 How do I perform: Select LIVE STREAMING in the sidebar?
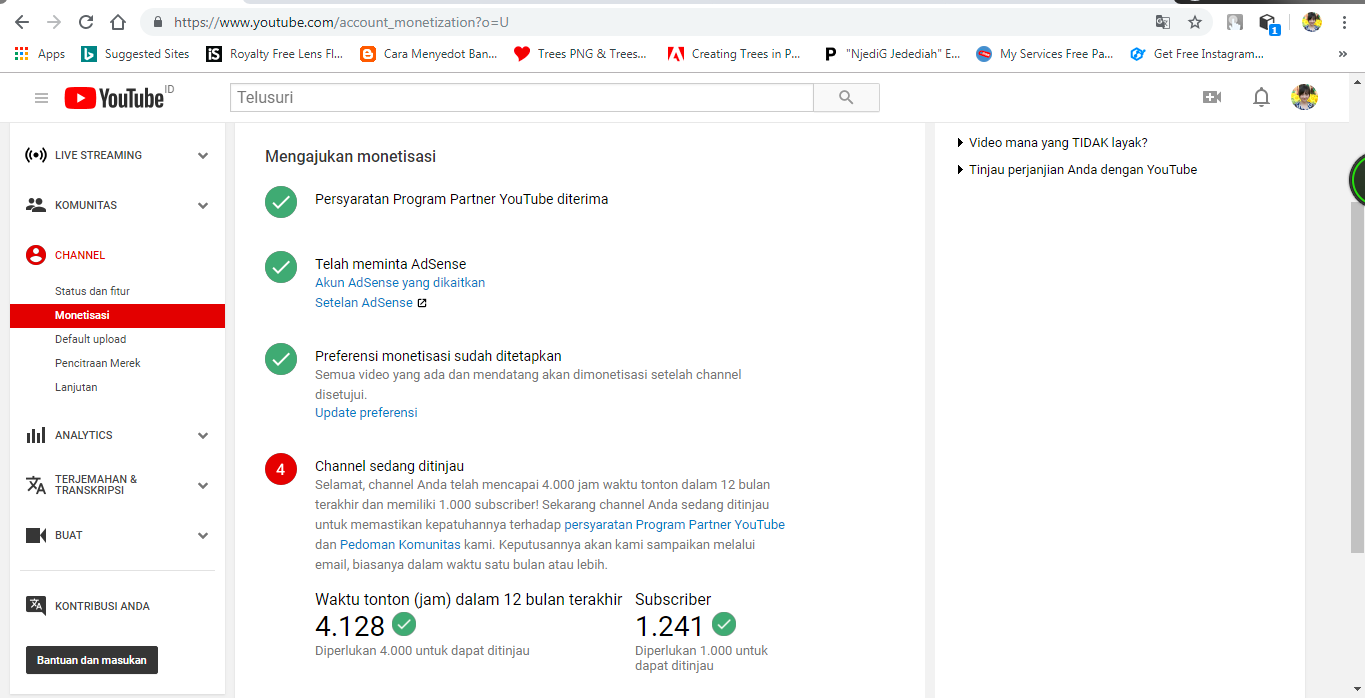pyautogui.click(x=98, y=155)
